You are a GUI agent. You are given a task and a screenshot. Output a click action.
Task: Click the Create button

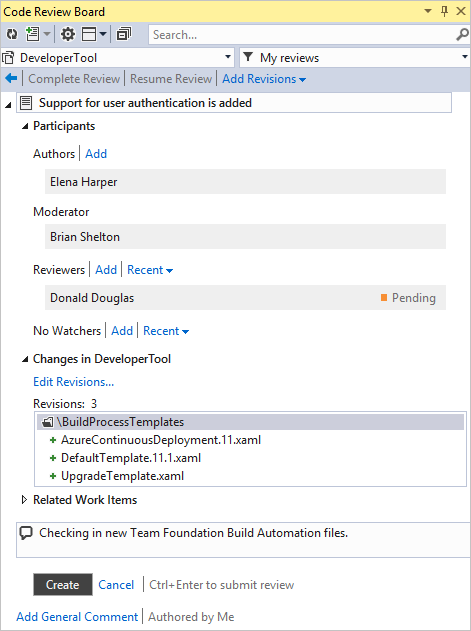coord(63,584)
